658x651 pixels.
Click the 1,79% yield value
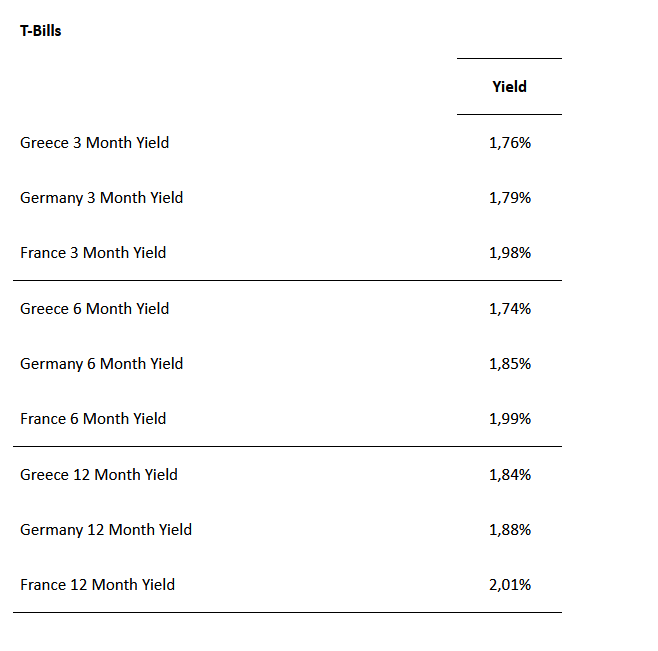(509, 198)
